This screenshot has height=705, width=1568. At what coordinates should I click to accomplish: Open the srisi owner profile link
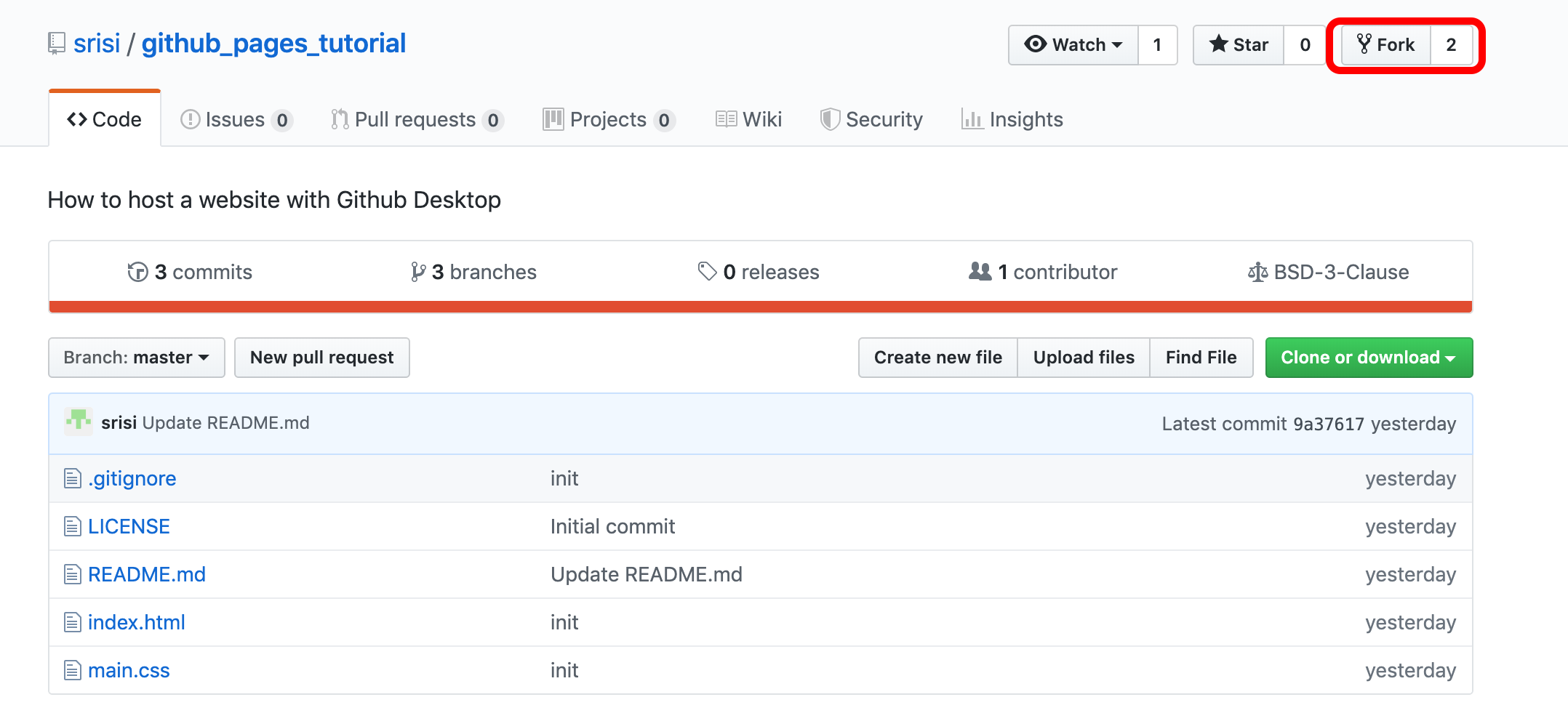[97, 44]
